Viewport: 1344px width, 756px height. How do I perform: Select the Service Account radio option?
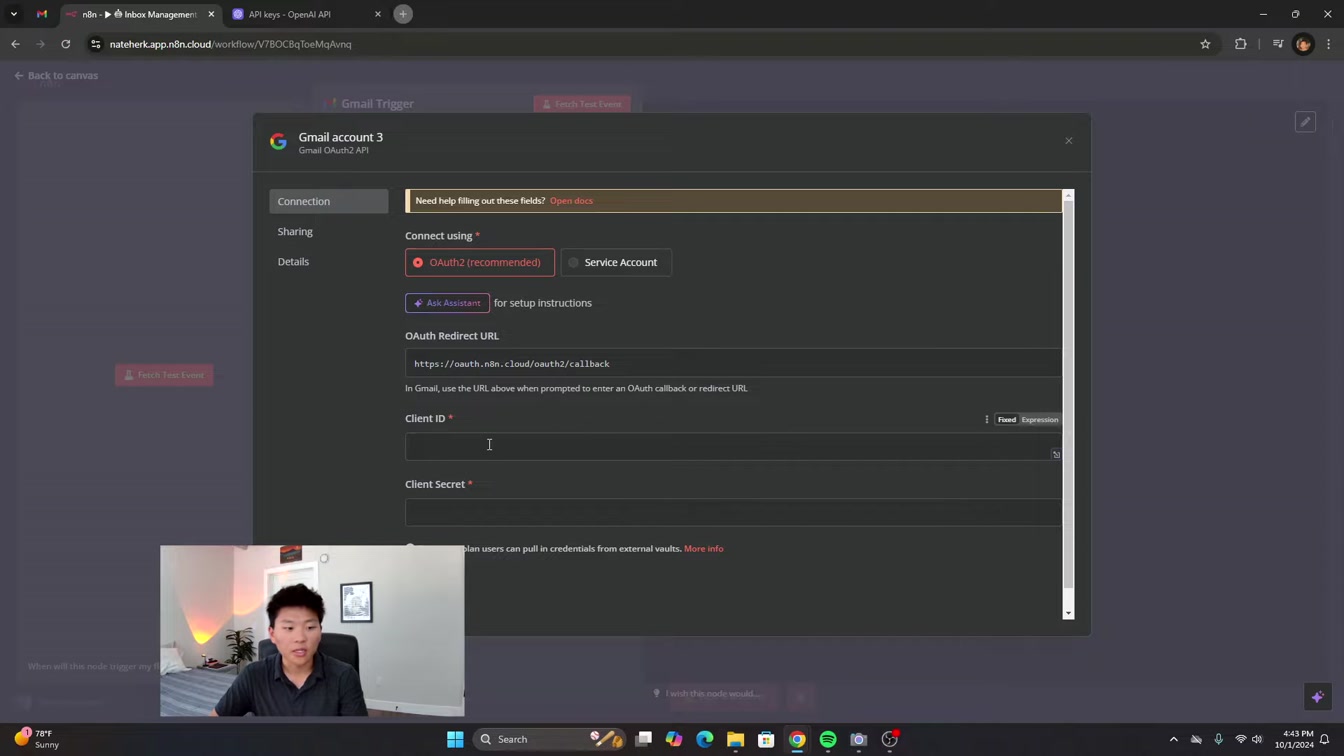[x=616, y=262]
